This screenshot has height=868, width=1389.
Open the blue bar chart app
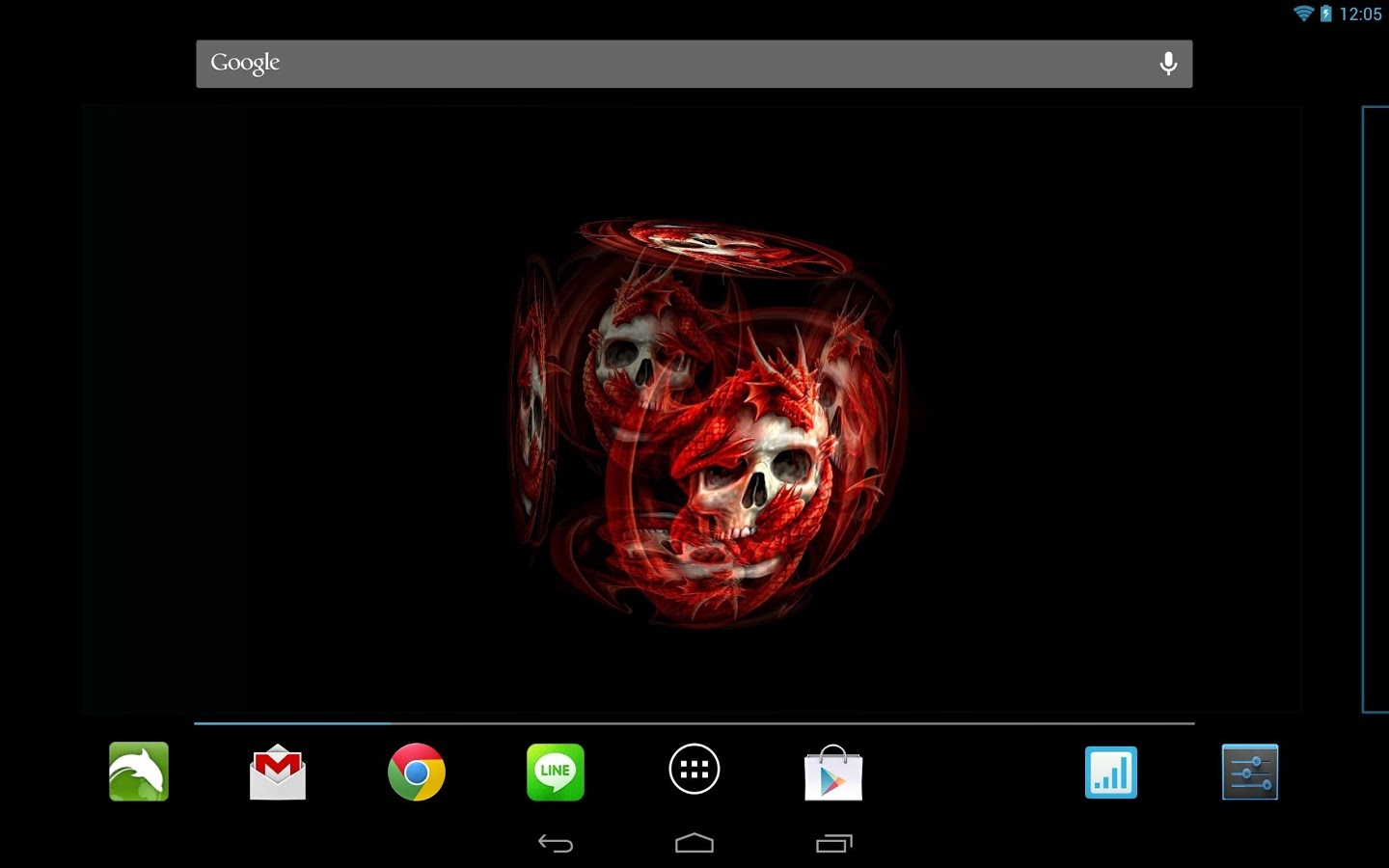point(1111,773)
